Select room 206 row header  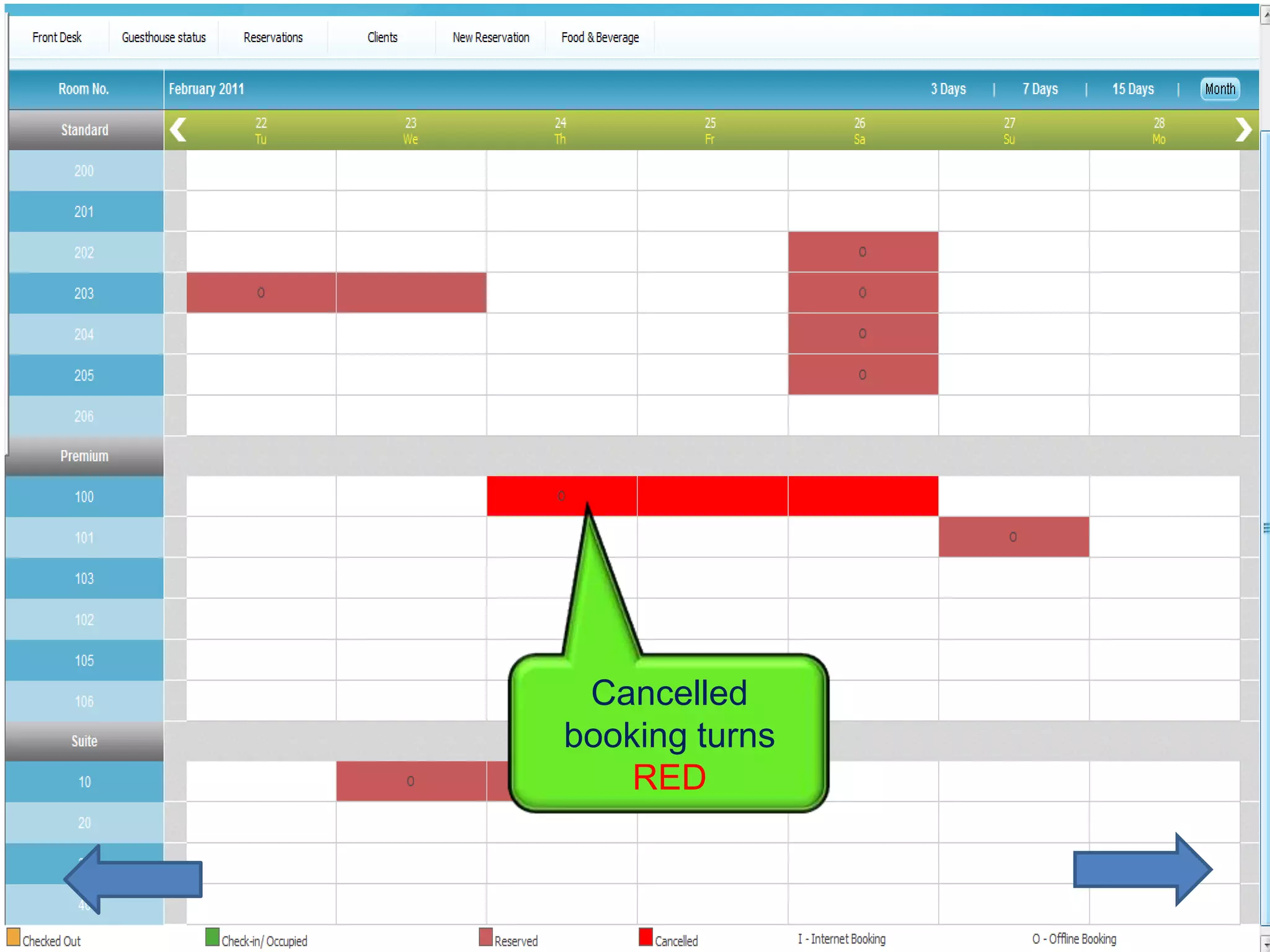coord(86,416)
